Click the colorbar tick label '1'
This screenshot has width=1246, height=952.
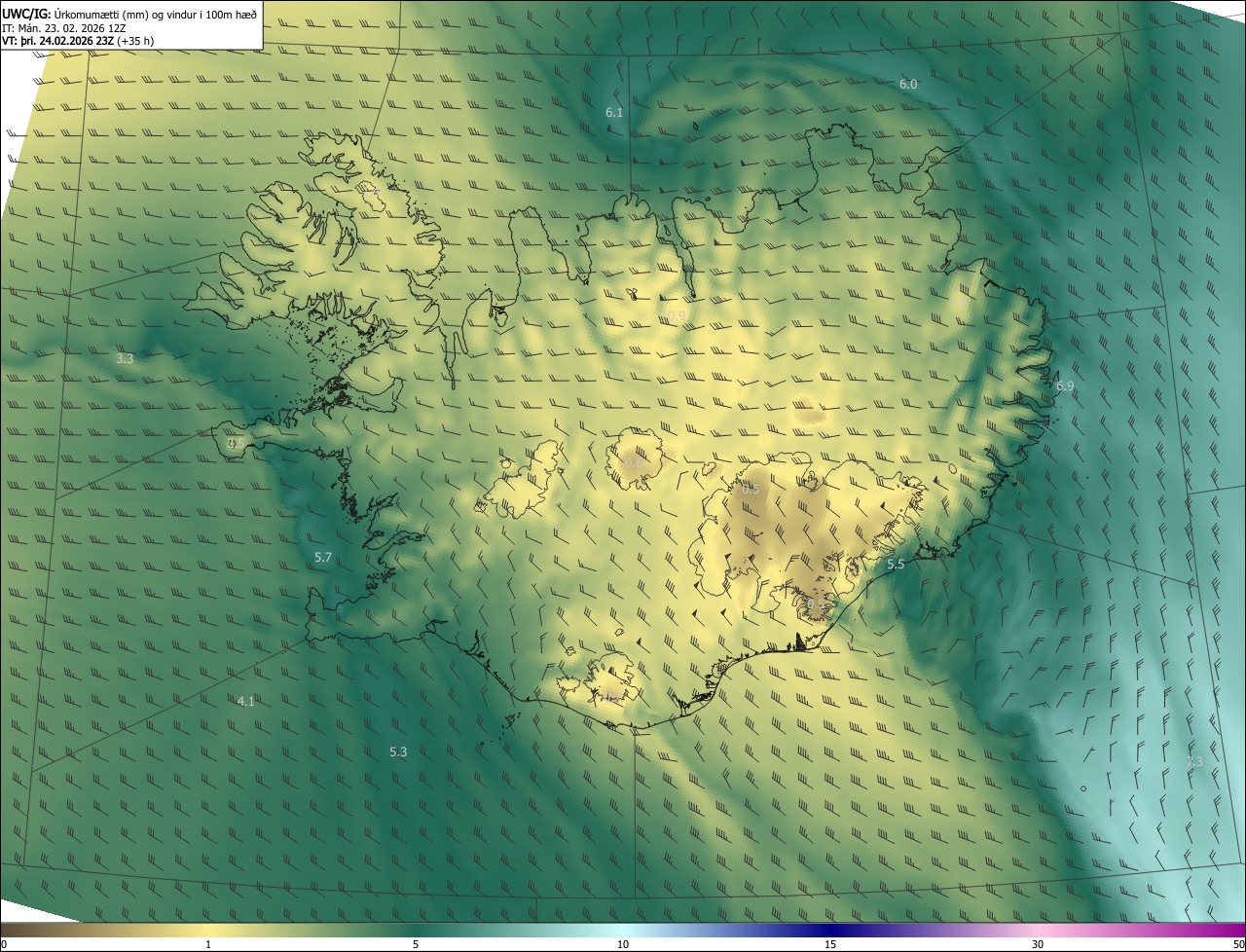[208, 944]
